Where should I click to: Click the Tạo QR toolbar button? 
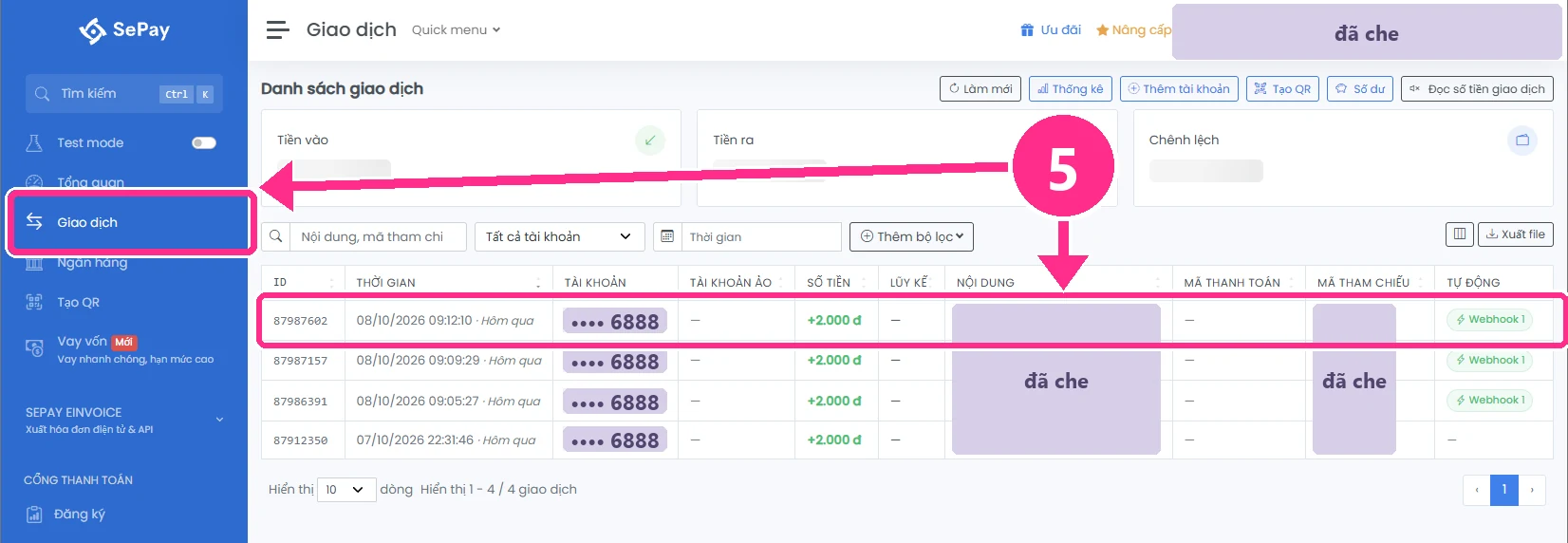point(1282,88)
